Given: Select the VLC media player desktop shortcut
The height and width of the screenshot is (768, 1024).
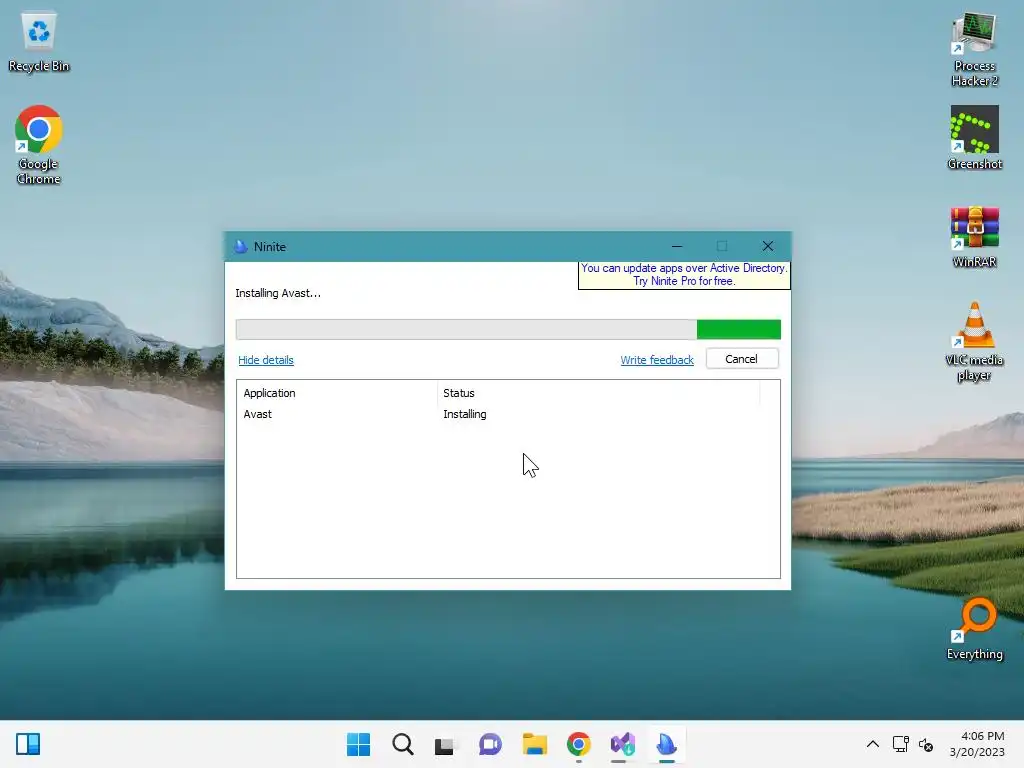Looking at the screenshot, I should pyautogui.click(x=974, y=342).
